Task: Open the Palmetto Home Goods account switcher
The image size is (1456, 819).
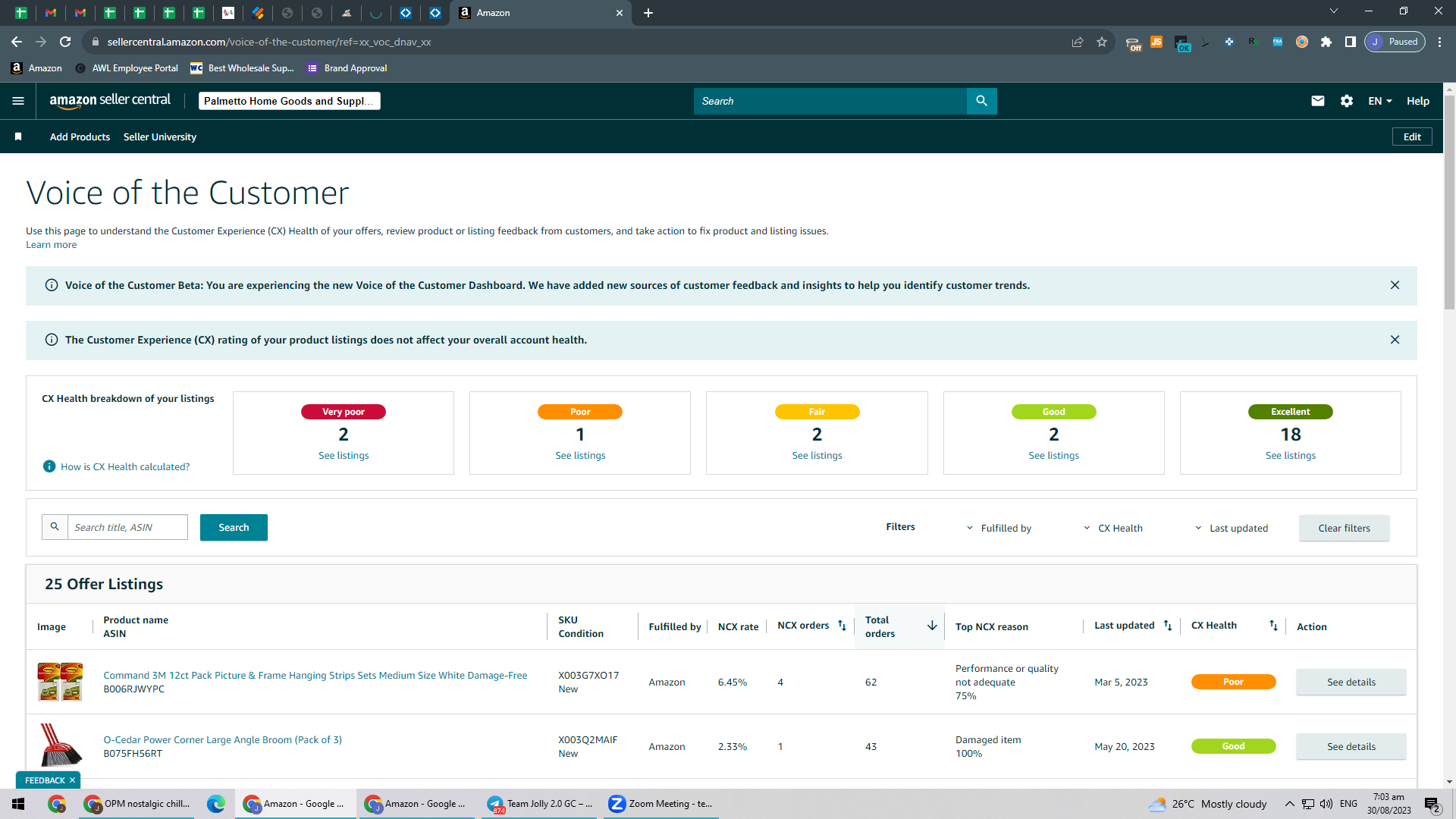Action: pos(290,101)
